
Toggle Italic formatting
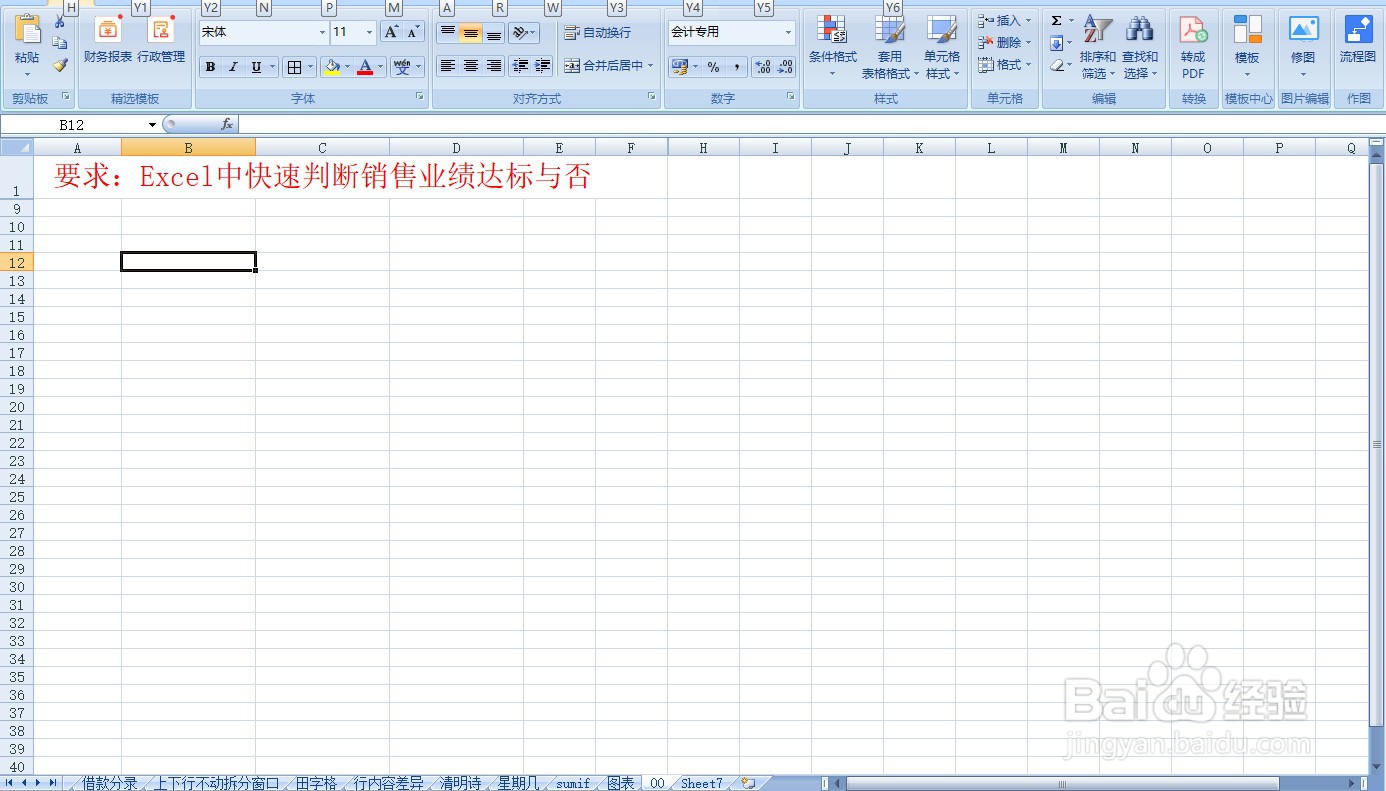[233, 67]
